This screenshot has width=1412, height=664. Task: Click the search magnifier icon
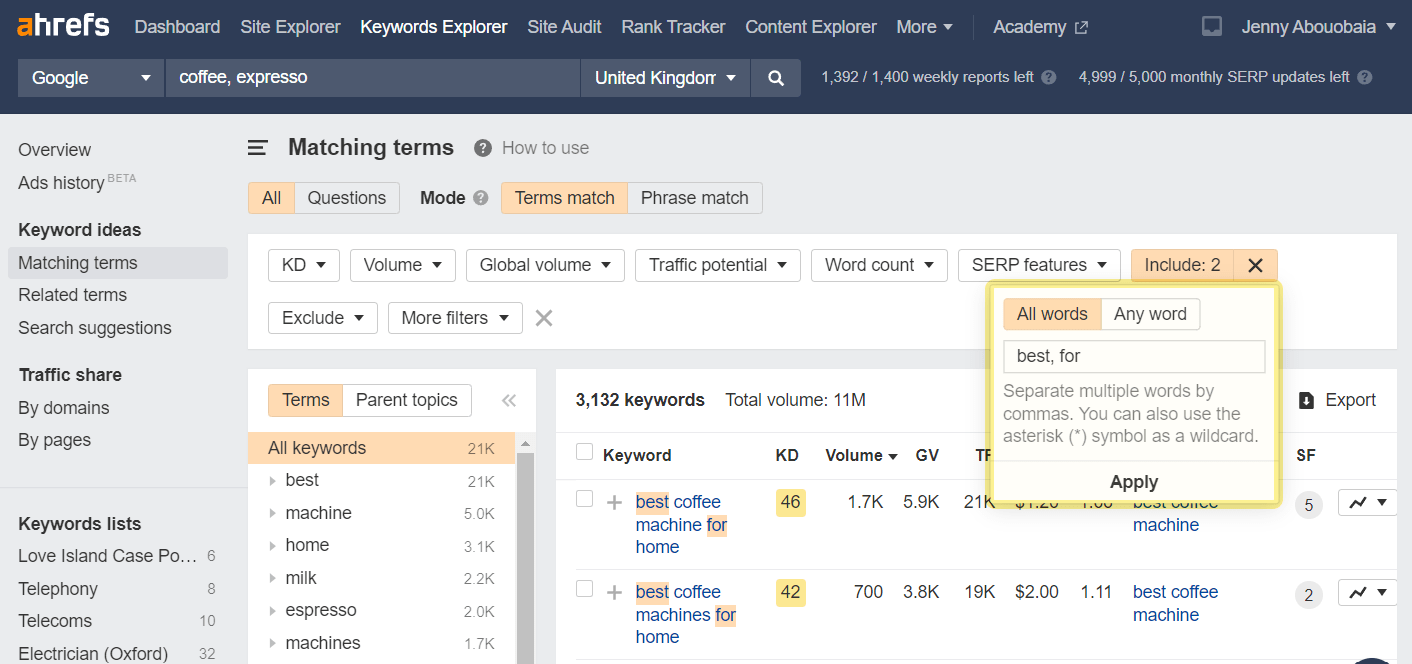[776, 77]
